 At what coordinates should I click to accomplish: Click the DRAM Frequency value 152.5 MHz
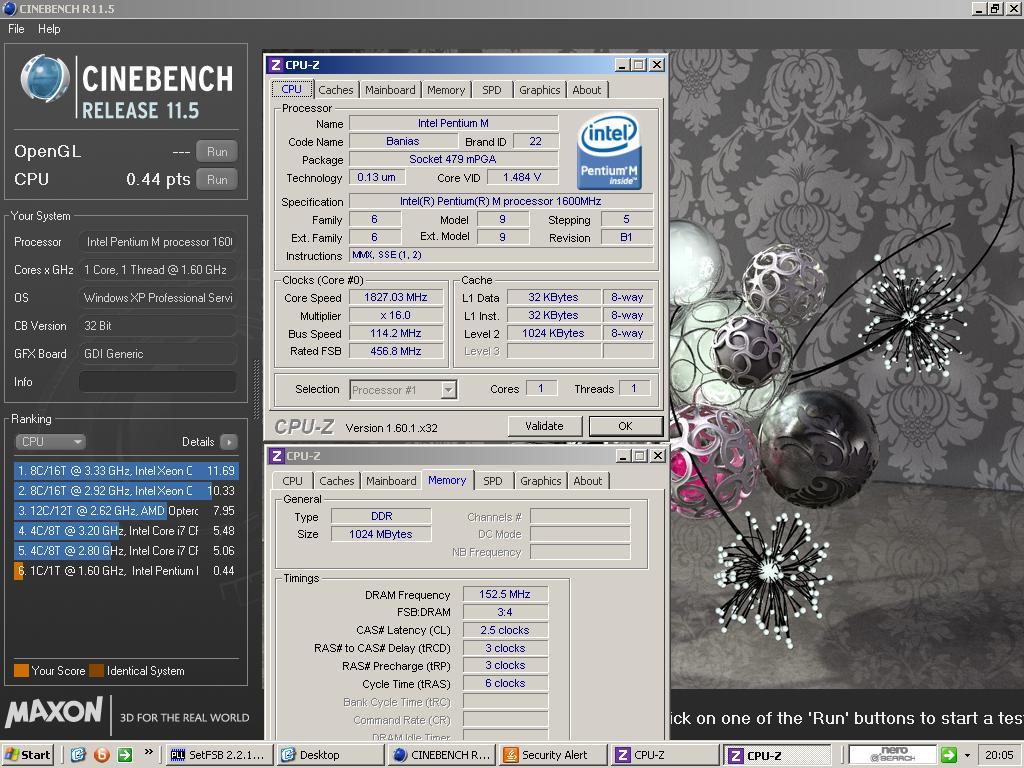pos(505,594)
